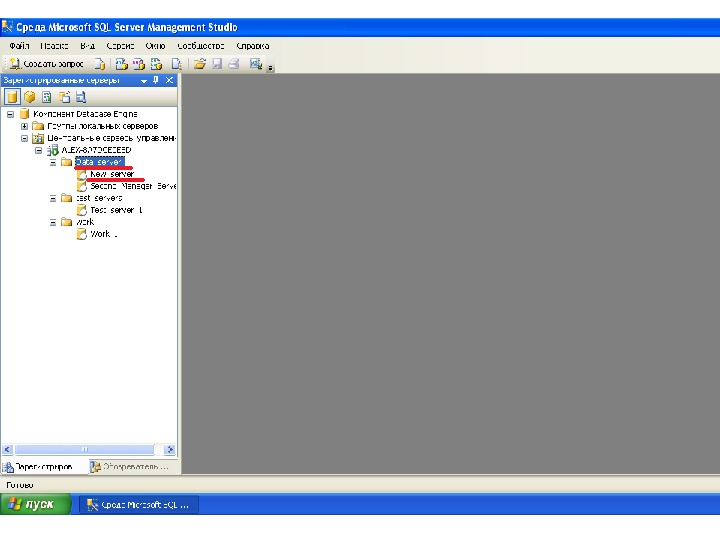720x540 pixels.
Task: Click the Second Manager Server database icon
Action: pos(82,186)
